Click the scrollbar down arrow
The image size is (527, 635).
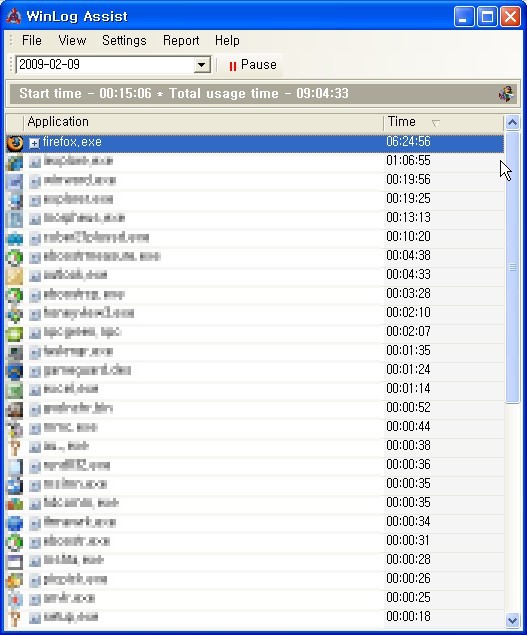512,620
